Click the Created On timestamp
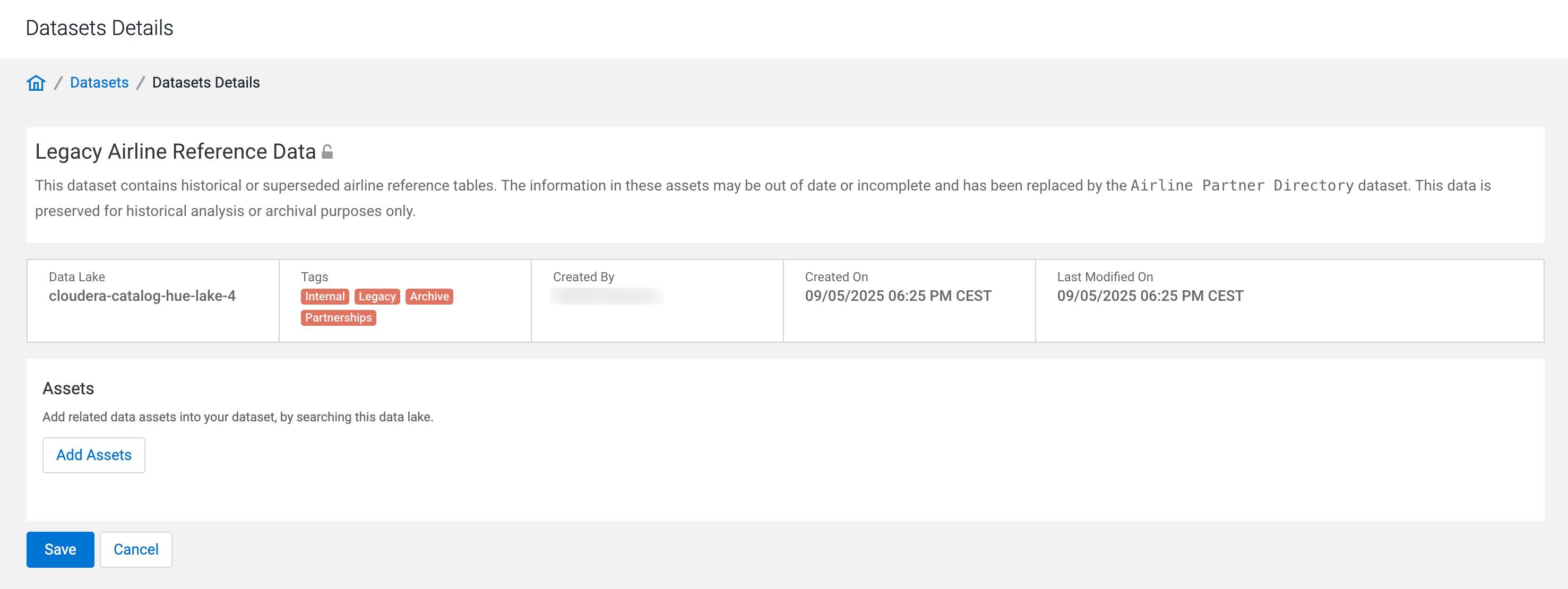The width and height of the screenshot is (1568, 589). tap(898, 296)
